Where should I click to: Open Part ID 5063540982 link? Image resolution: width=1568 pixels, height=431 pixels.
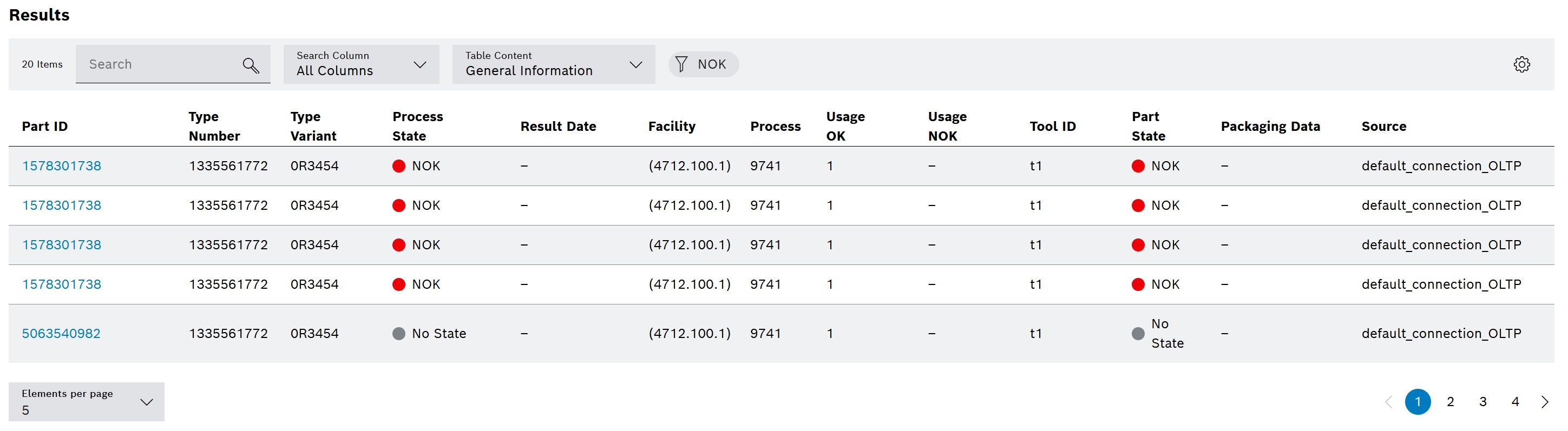coord(61,333)
